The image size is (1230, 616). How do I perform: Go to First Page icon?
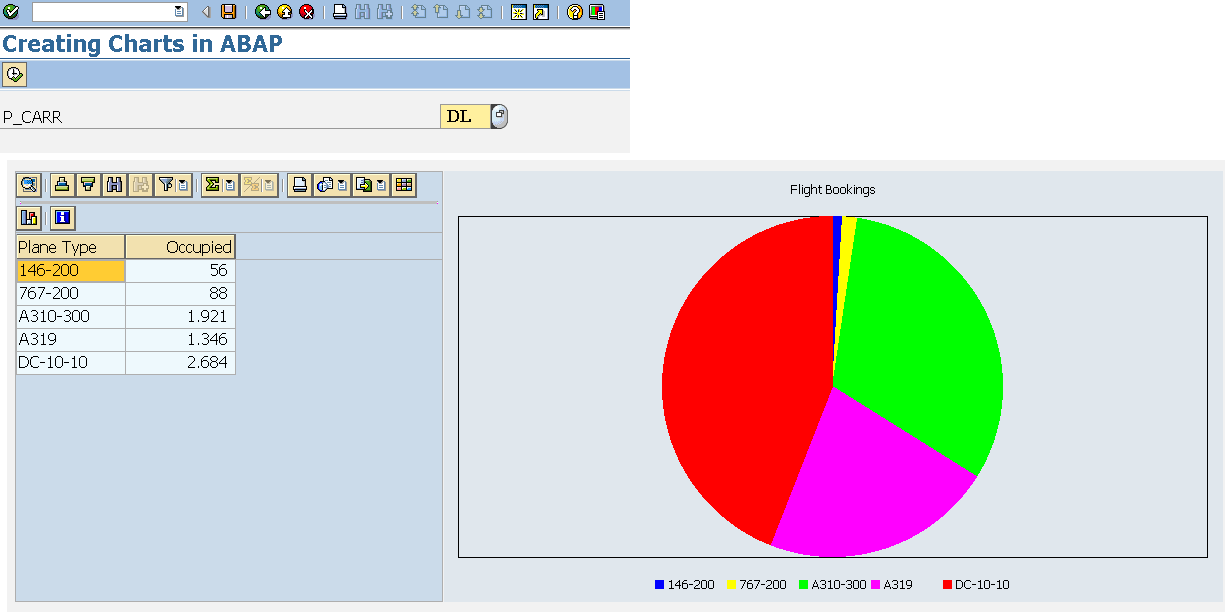(x=418, y=12)
